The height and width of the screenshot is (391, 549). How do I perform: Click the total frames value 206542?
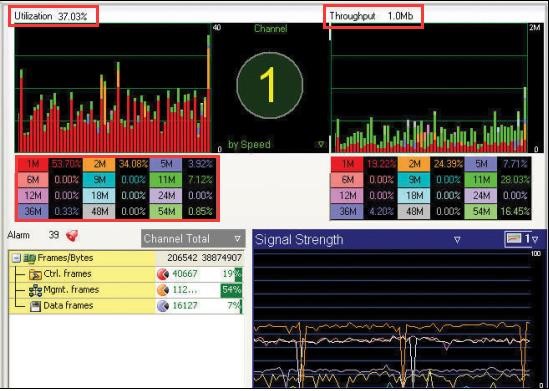pyautogui.click(x=182, y=258)
